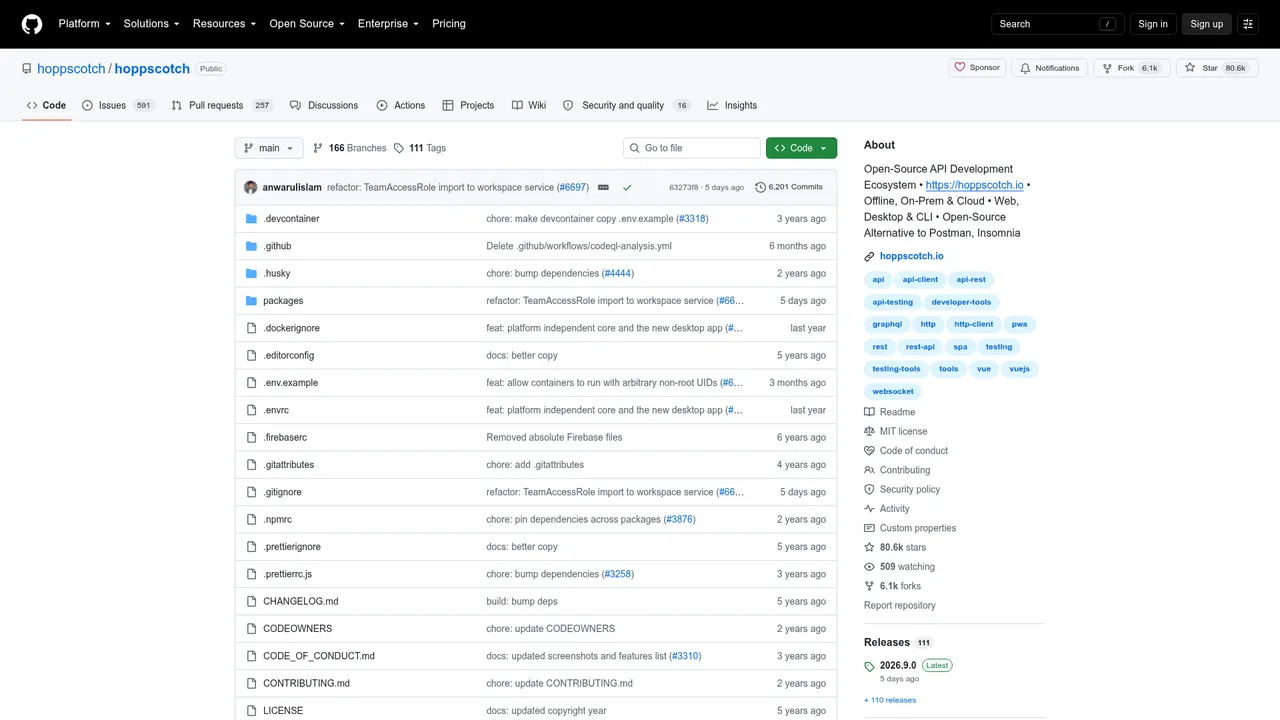Open the Insights tab

(732, 105)
